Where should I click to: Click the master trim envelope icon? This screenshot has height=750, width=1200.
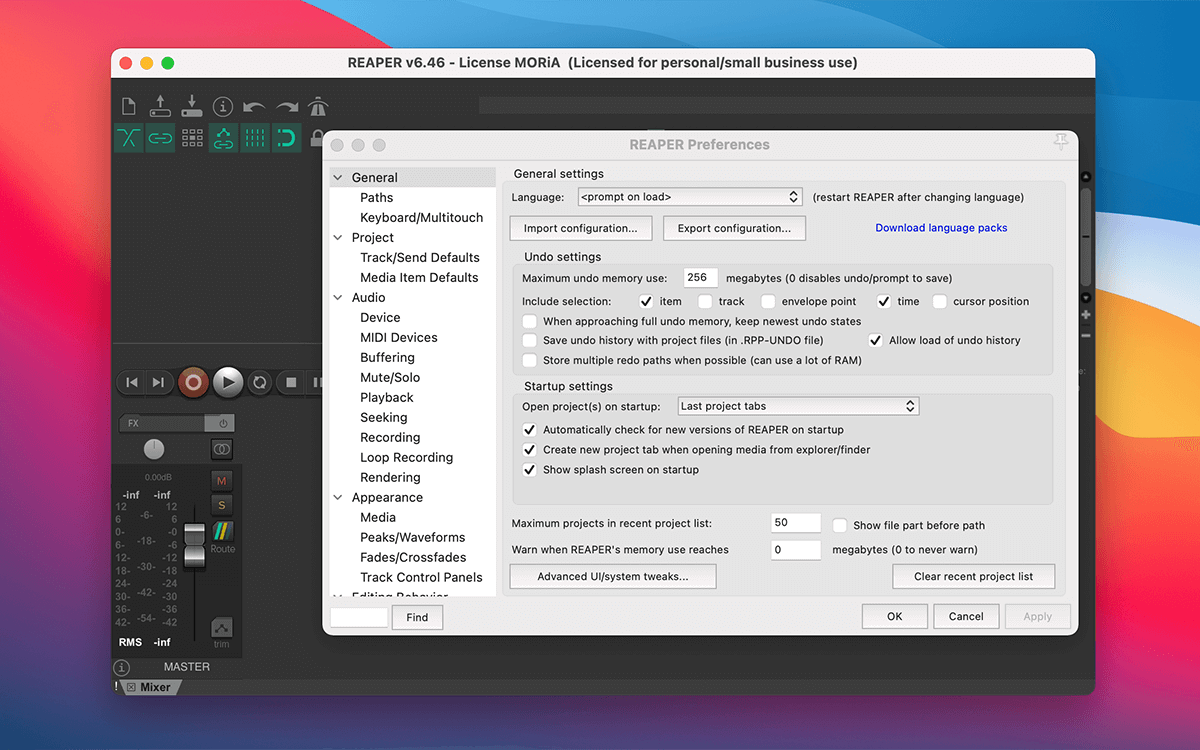222,629
